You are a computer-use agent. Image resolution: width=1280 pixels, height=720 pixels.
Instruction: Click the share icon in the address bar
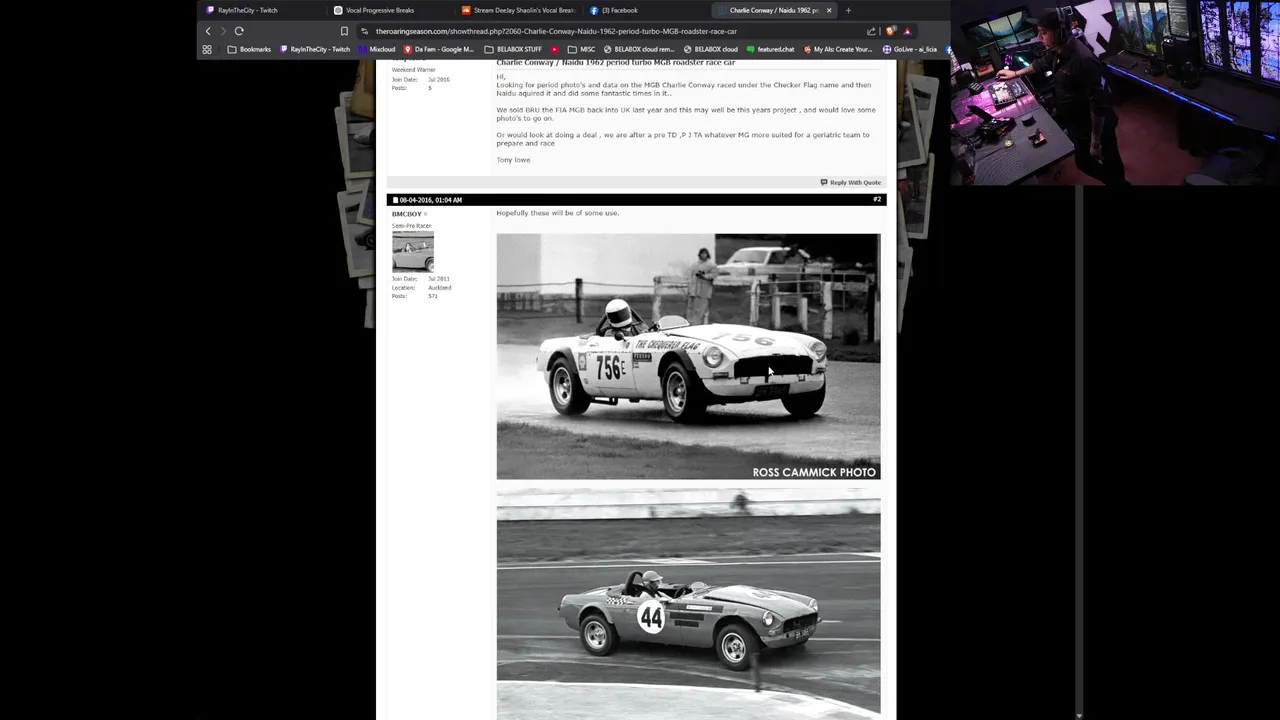pos(871,31)
